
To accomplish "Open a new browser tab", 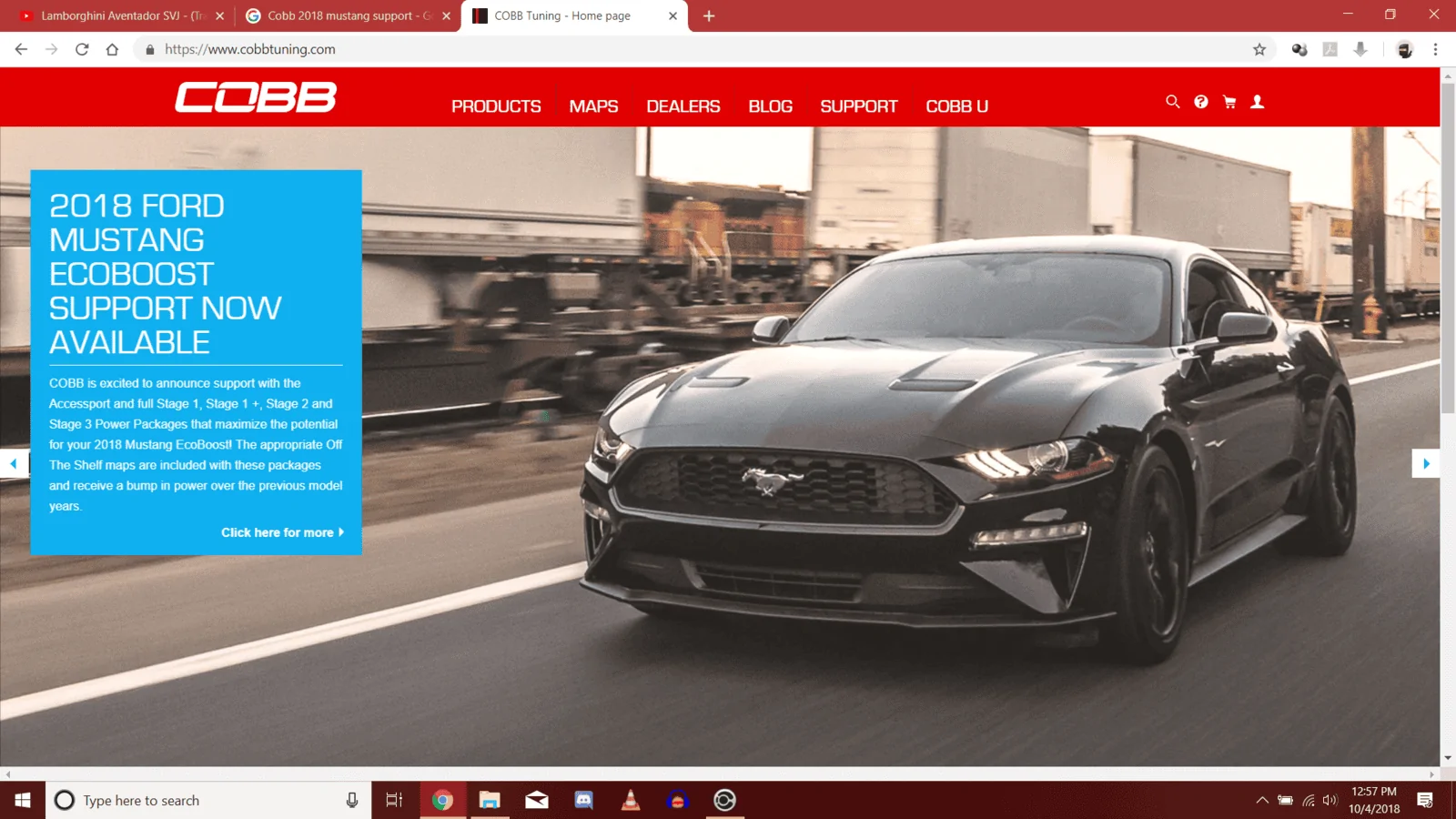I will pyautogui.click(x=709, y=15).
